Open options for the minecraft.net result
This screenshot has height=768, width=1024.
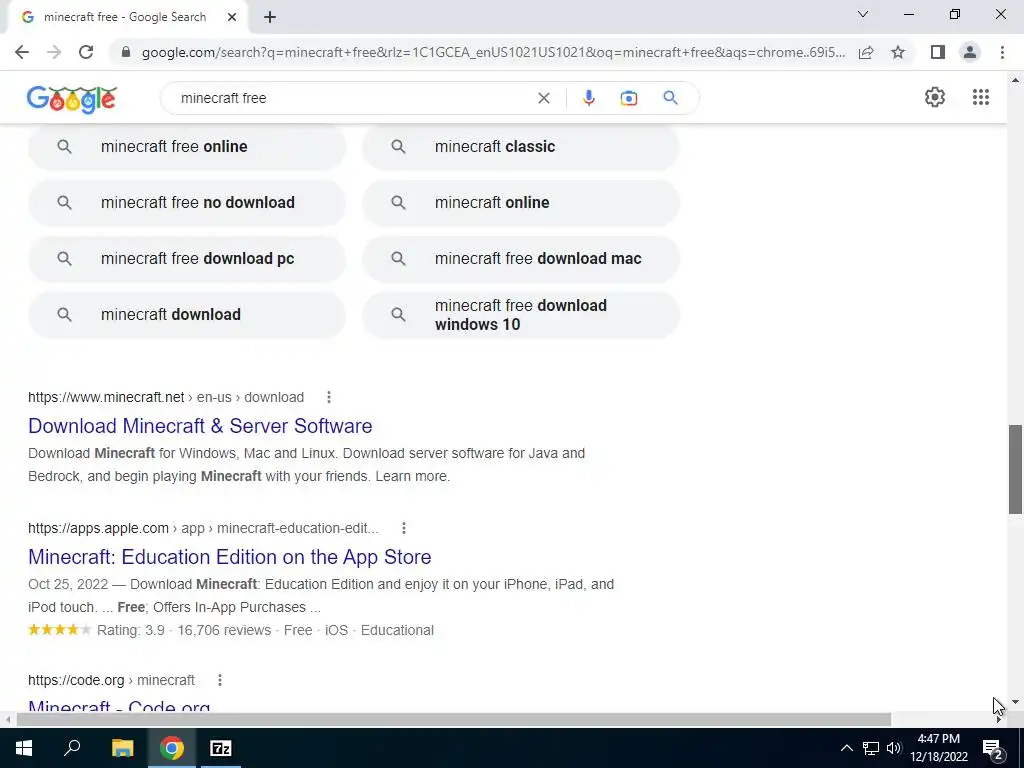328,397
